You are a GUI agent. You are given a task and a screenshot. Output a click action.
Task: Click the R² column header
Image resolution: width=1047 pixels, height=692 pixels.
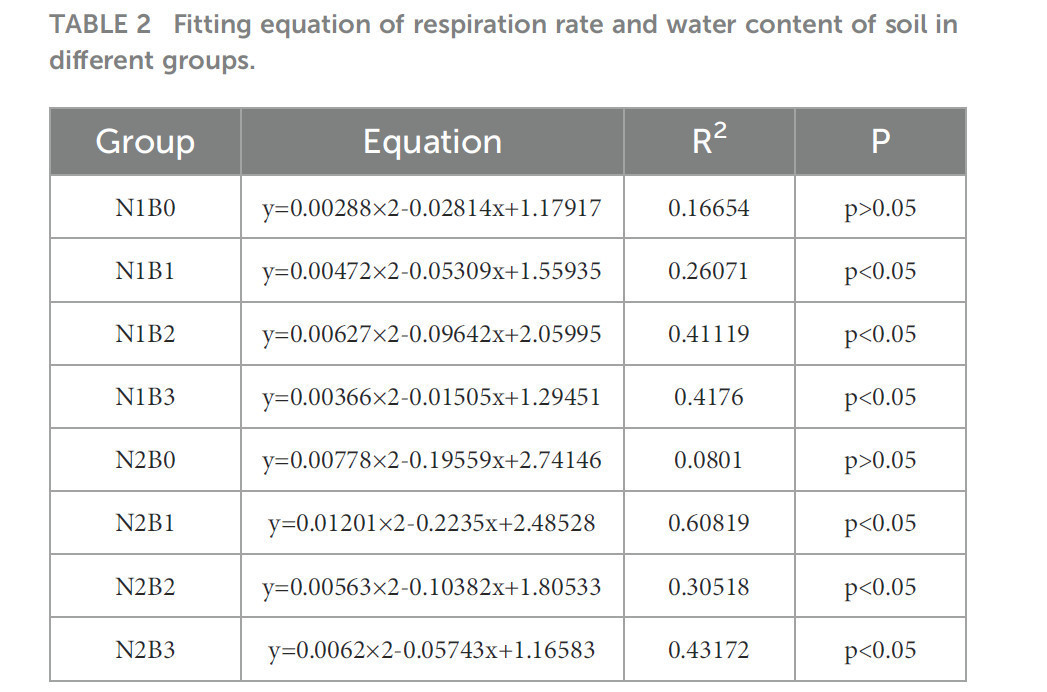click(x=709, y=142)
